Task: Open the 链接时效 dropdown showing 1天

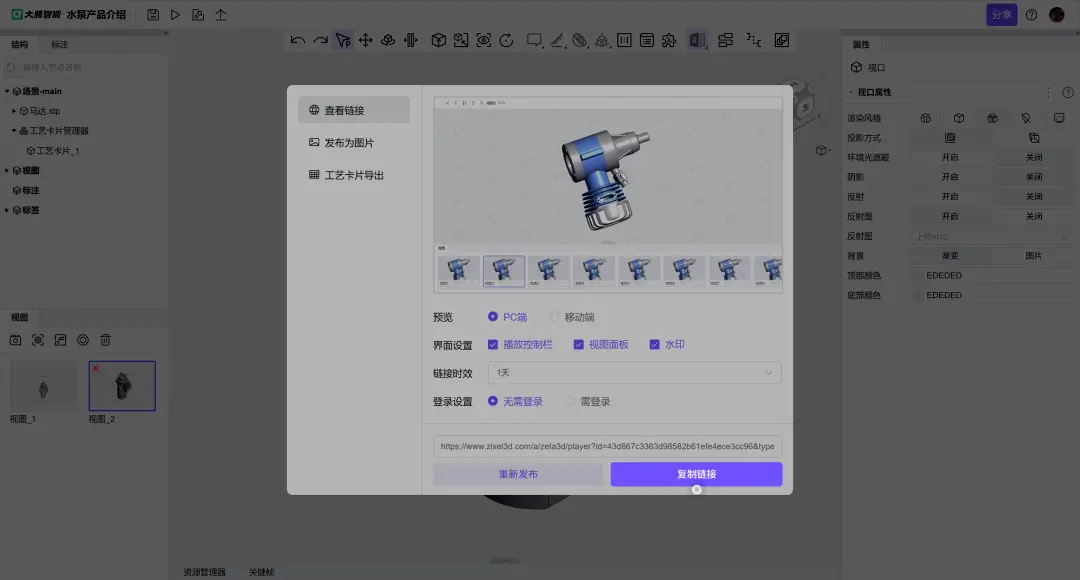Action: [x=634, y=372]
